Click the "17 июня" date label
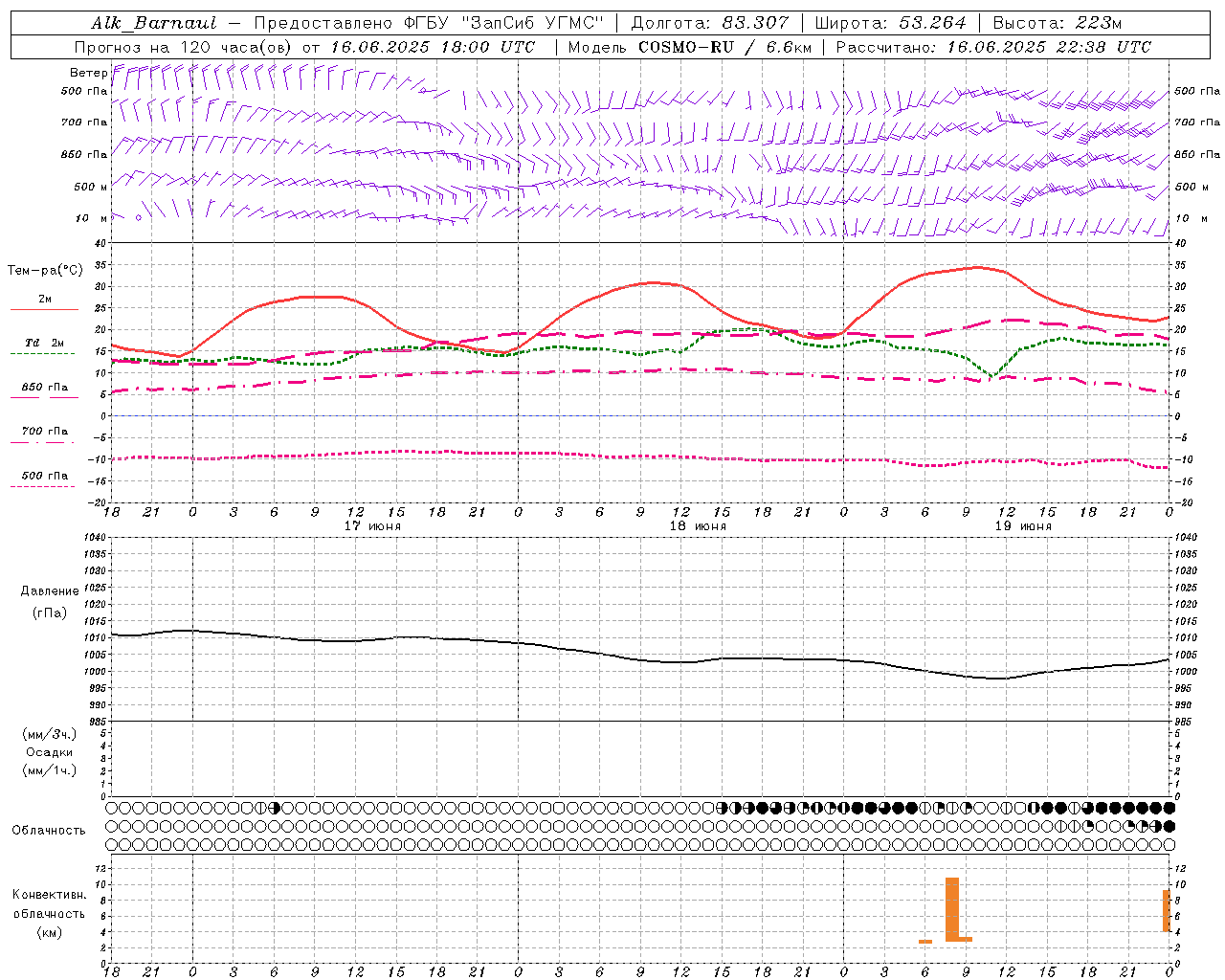The width and height of the screenshot is (1225, 980). click(372, 526)
